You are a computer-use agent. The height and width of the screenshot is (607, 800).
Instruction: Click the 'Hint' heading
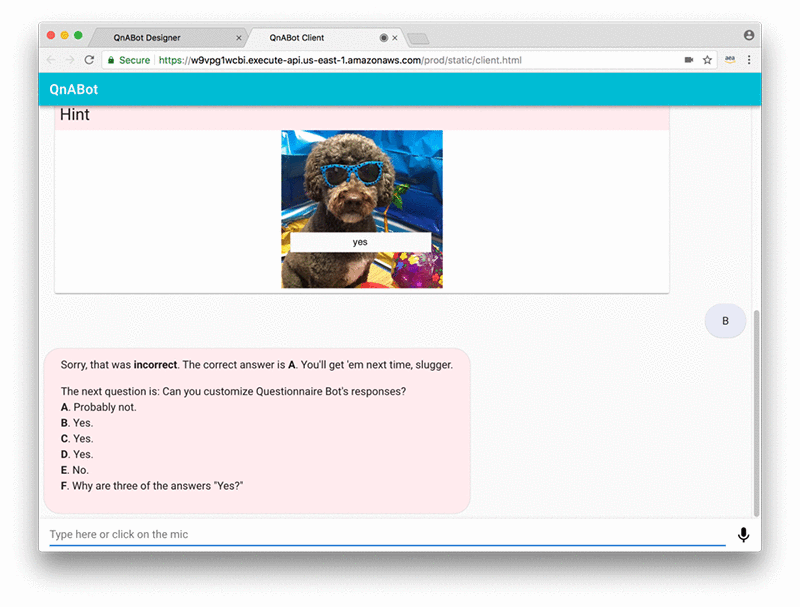click(x=74, y=115)
